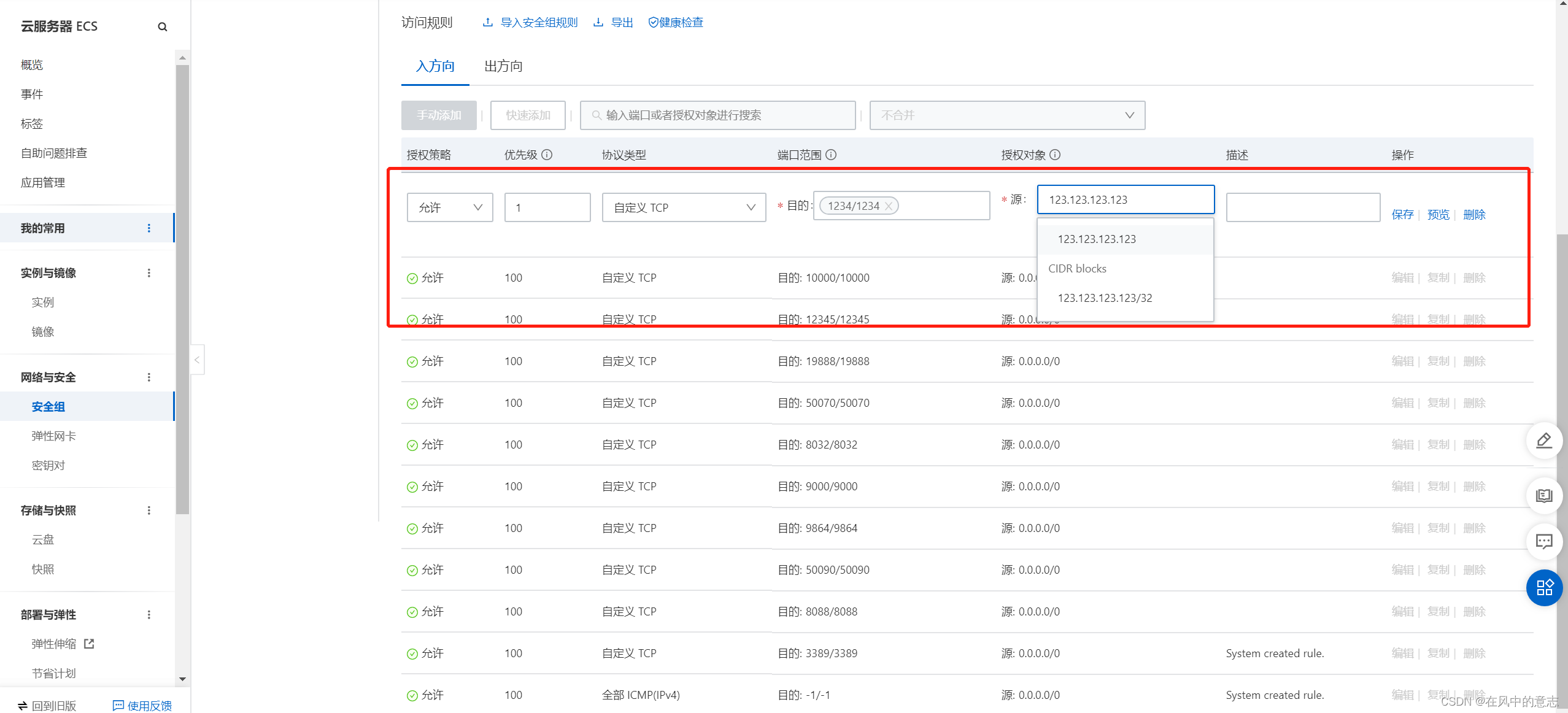Screen dimensions: 1568x713
Task: Open 应用管理 in sidebar
Action: 43,183
